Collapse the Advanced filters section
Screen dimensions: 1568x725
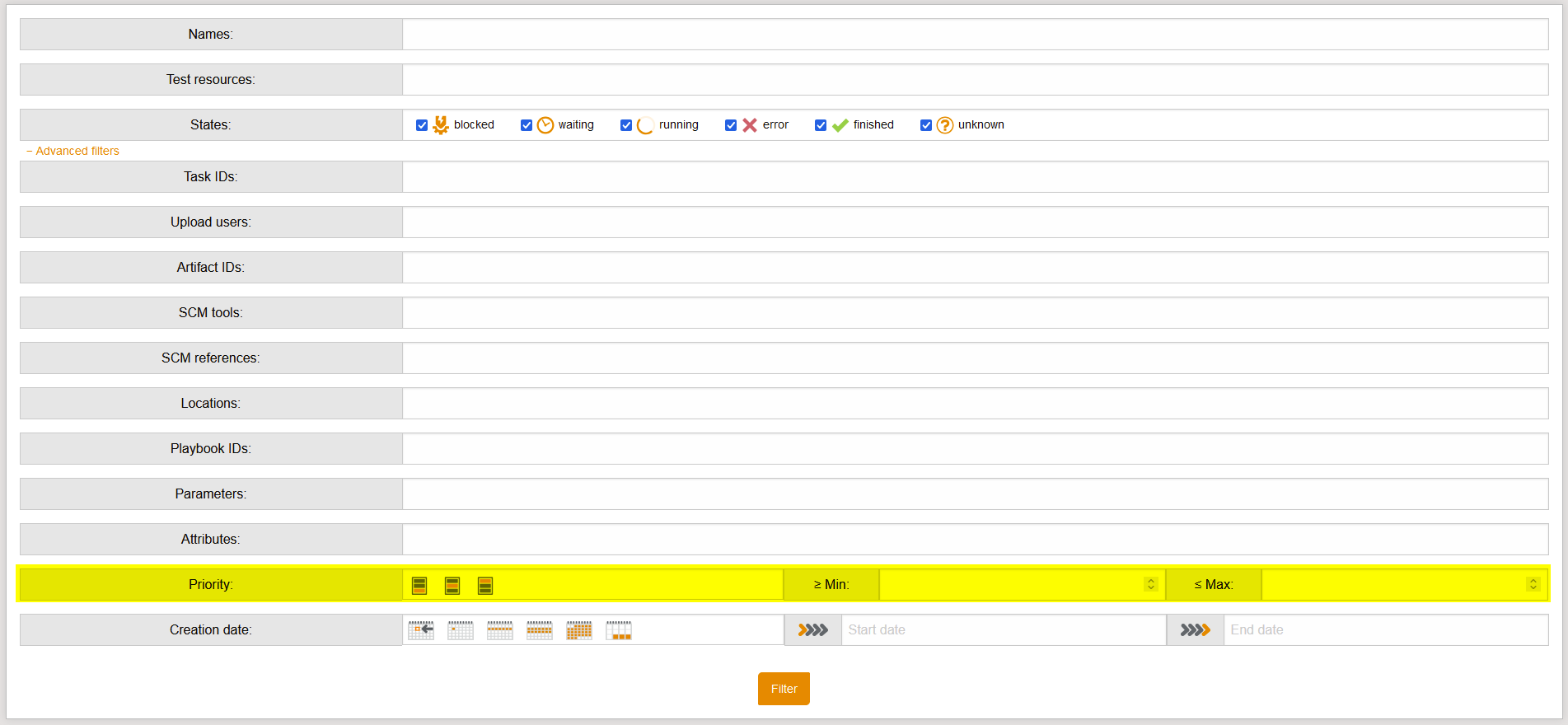click(x=73, y=151)
